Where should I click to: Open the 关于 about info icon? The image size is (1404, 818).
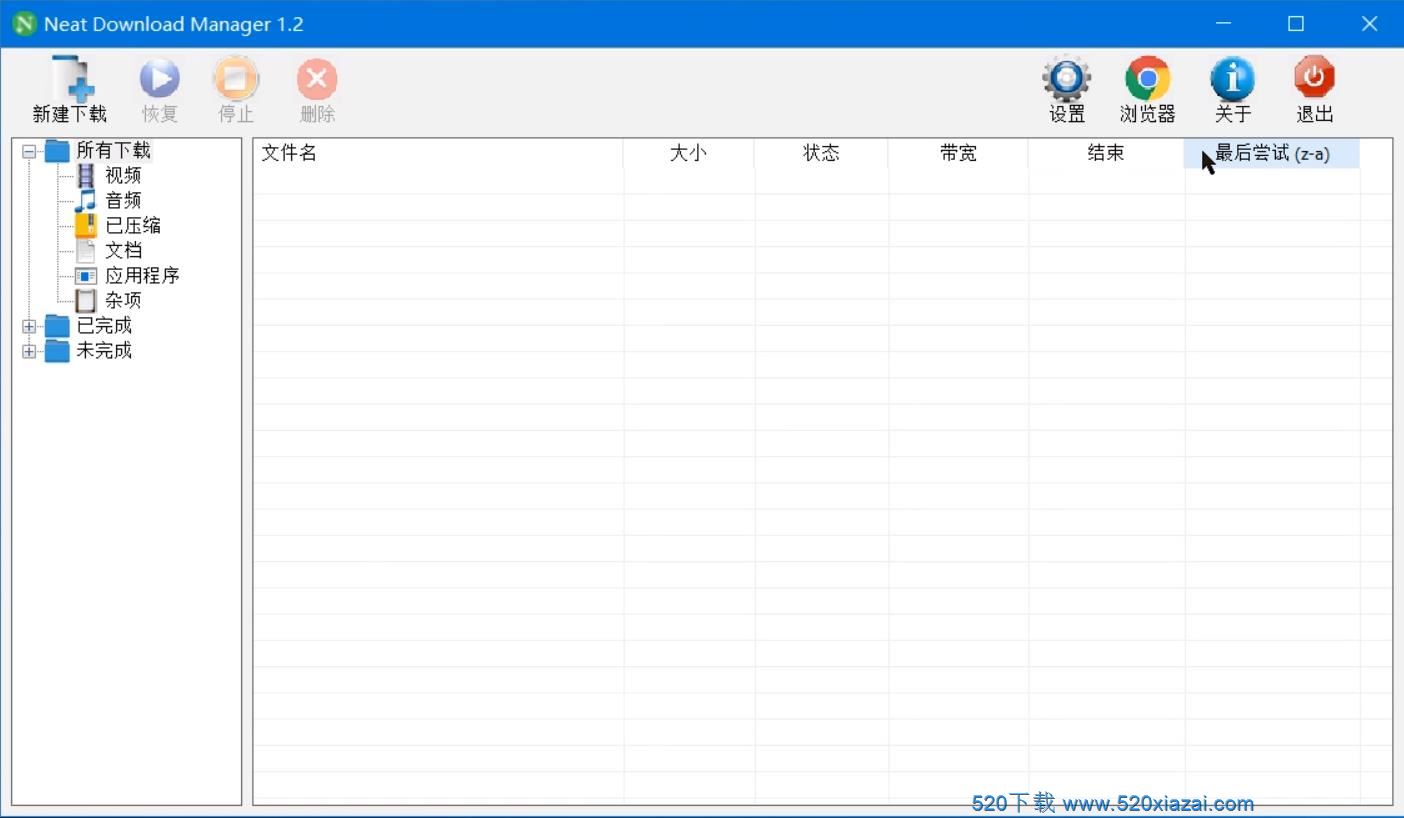(1232, 78)
